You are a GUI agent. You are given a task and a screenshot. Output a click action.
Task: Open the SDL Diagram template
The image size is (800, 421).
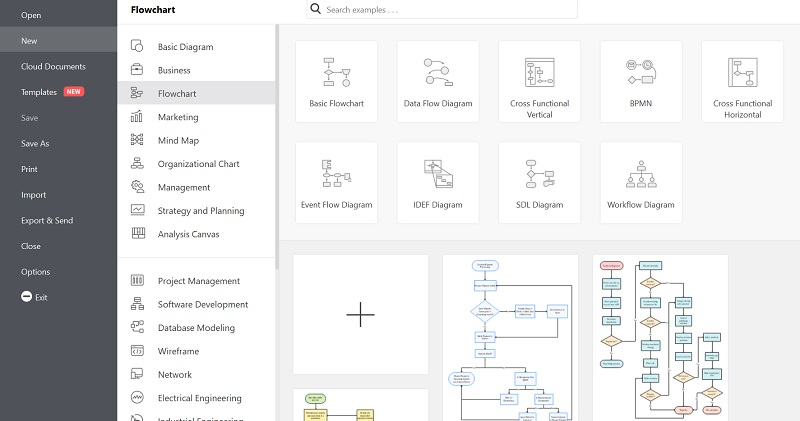coord(539,183)
